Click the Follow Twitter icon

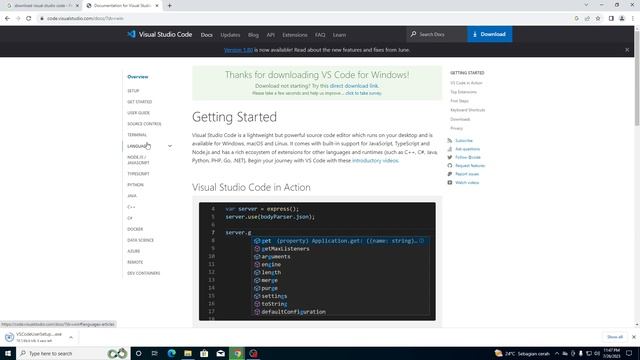click(x=450, y=157)
